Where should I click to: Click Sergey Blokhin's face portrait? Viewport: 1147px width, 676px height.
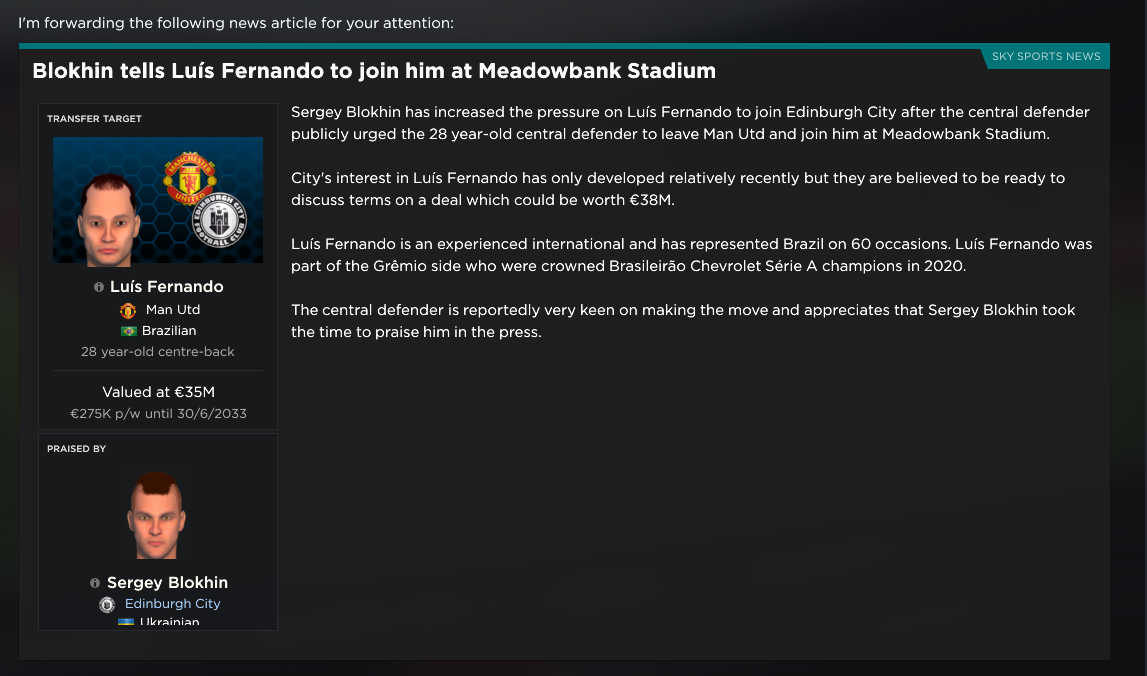pyautogui.click(x=157, y=515)
